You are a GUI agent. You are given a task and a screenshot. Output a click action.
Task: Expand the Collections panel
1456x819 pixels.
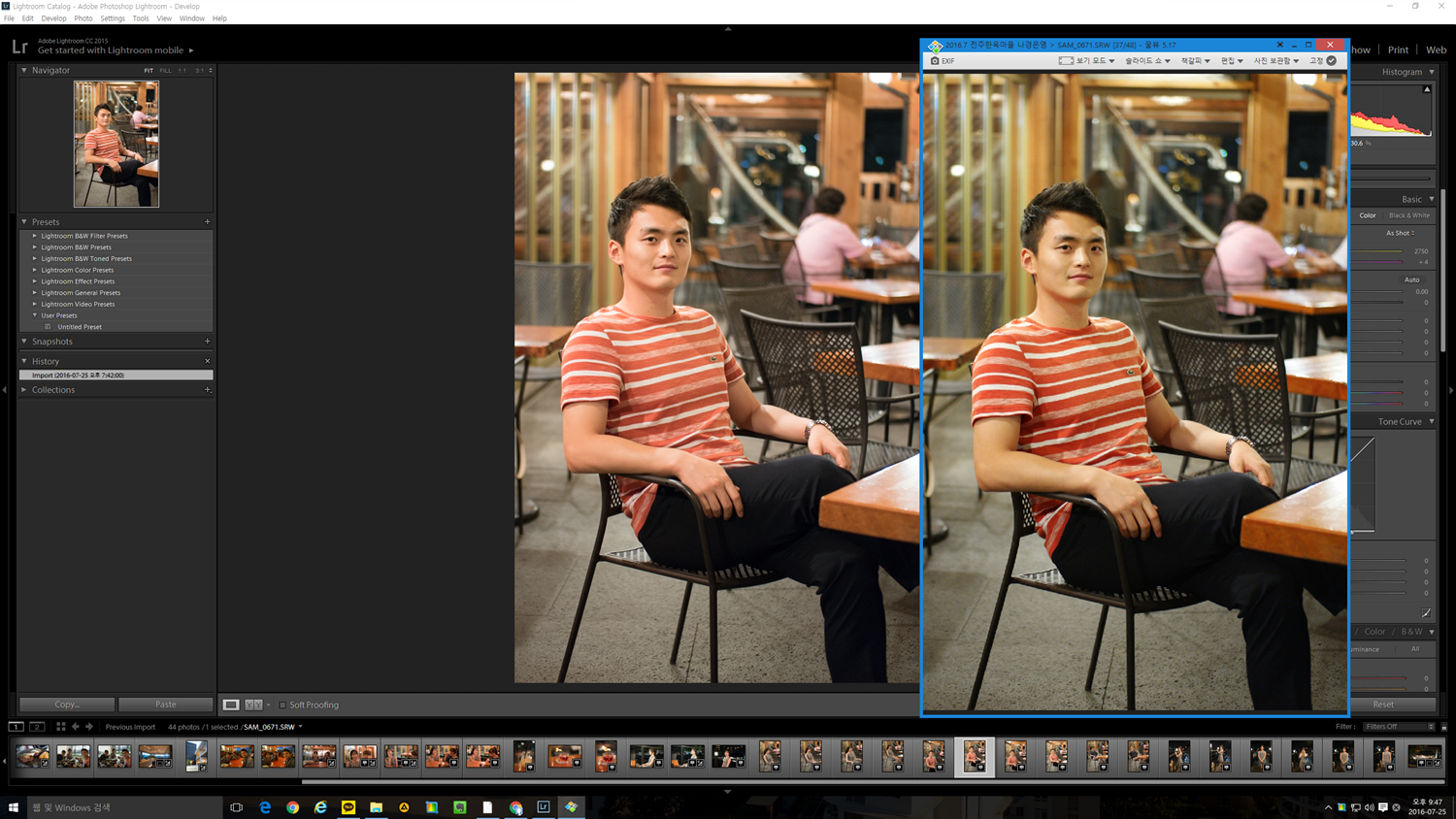24,390
